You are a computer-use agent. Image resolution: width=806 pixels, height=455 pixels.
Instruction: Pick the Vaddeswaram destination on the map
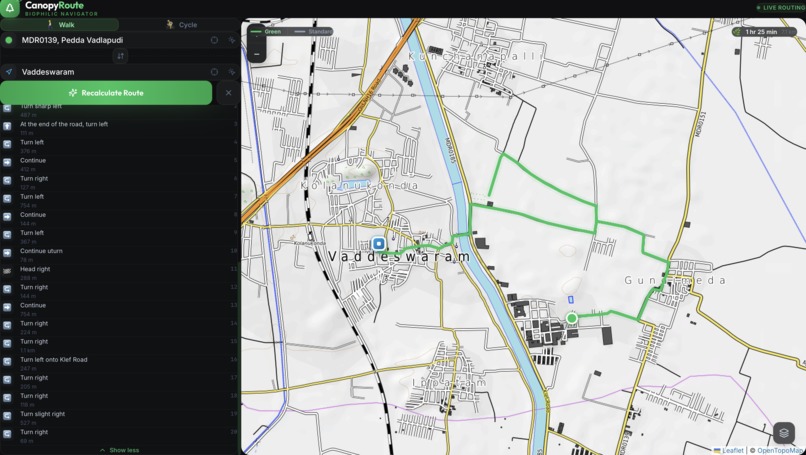tap(231, 72)
